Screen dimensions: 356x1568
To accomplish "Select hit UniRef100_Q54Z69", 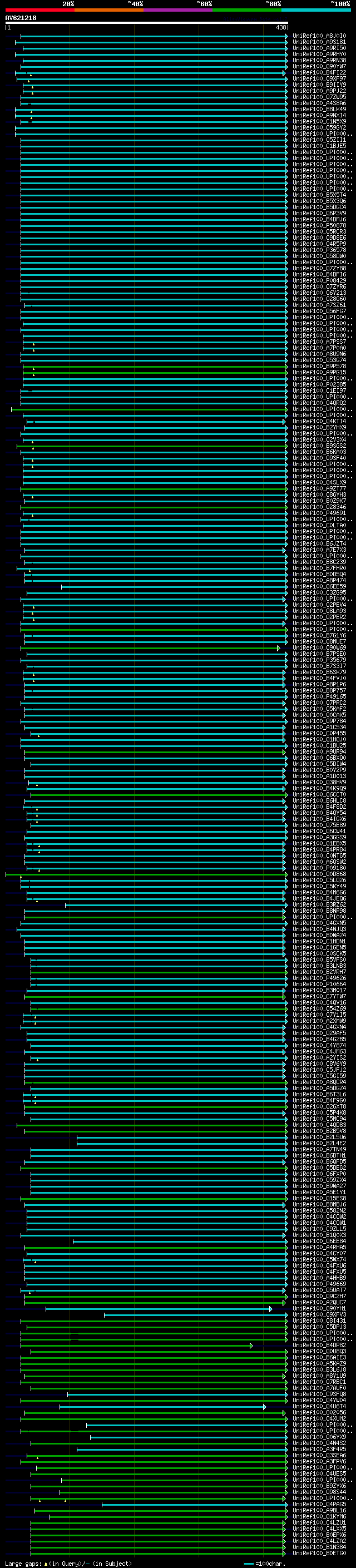I will [319, 1008].
